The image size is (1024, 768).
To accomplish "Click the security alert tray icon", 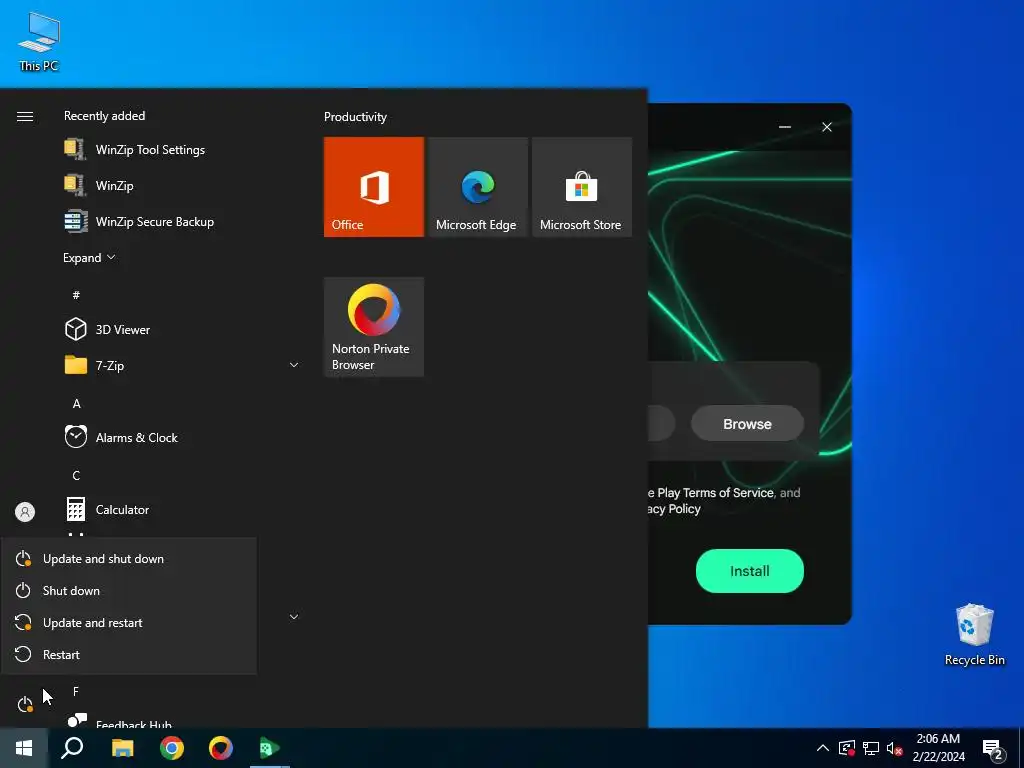I will pyautogui.click(x=847, y=748).
